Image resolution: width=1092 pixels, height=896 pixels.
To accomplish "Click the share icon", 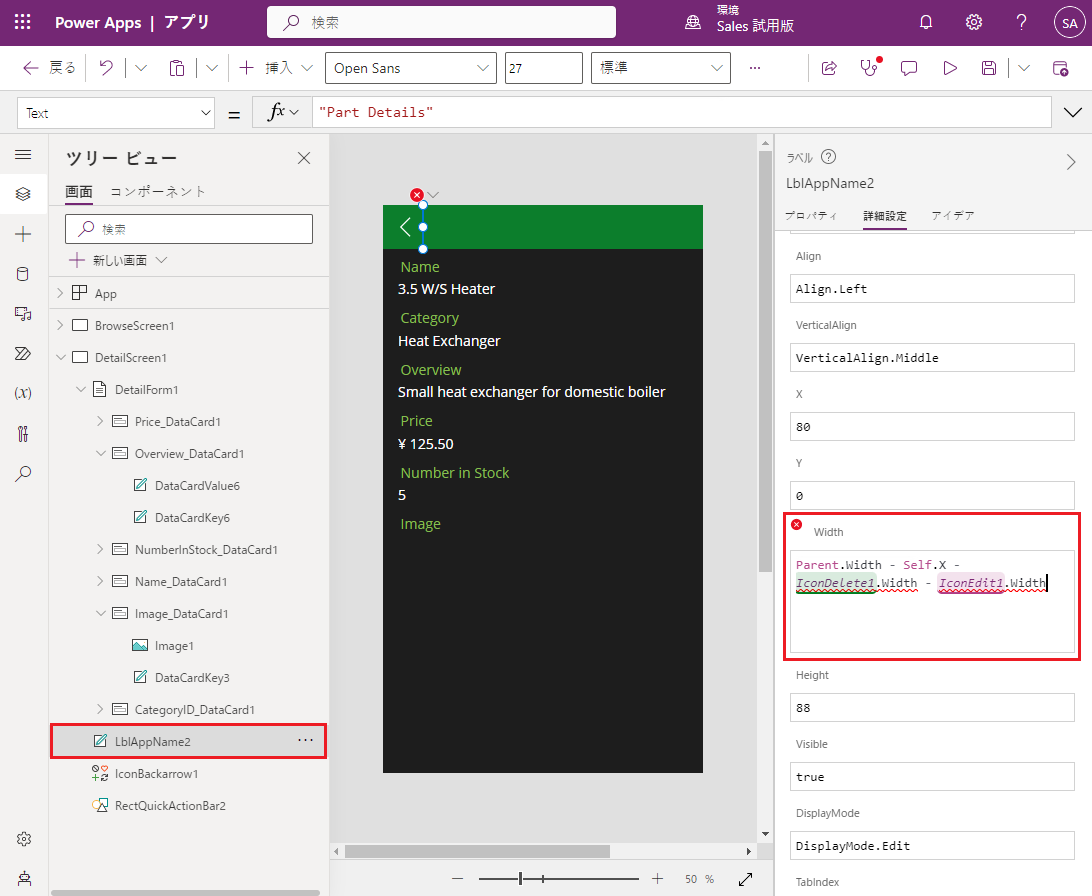I will 829,68.
